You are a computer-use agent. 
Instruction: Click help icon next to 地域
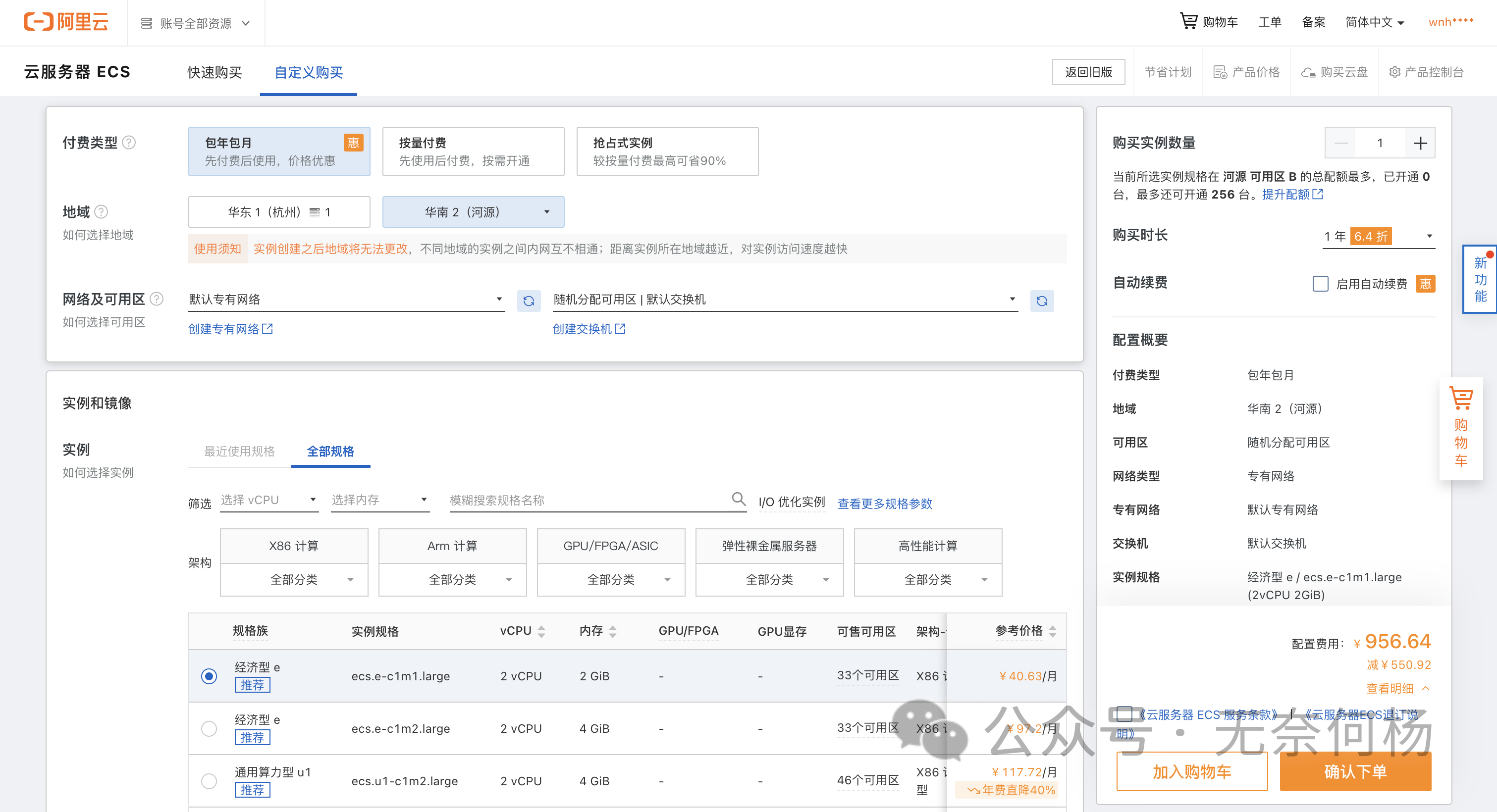101,211
